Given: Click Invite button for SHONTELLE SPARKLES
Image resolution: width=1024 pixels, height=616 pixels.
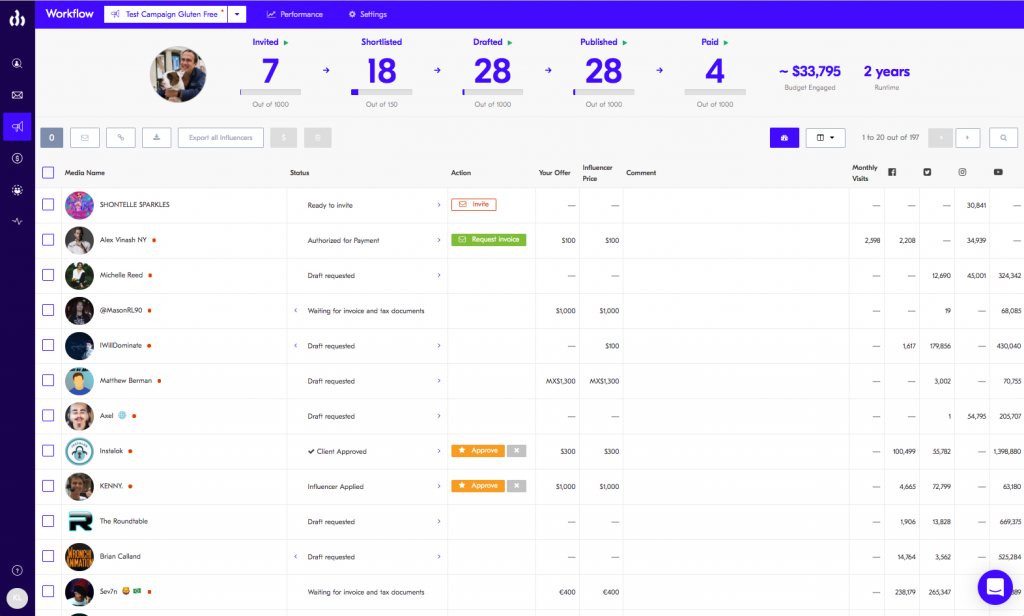Looking at the screenshot, I should pos(473,204).
